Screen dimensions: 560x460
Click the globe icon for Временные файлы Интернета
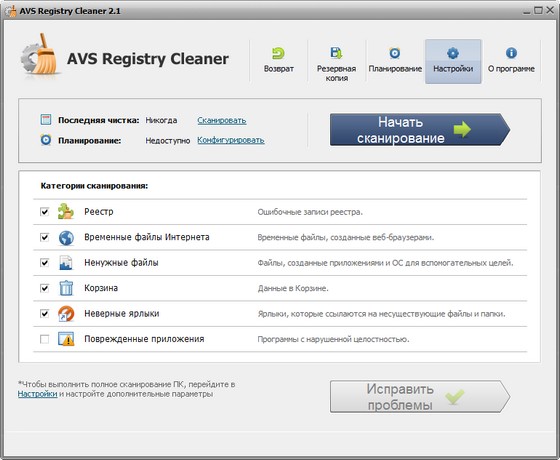point(66,238)
